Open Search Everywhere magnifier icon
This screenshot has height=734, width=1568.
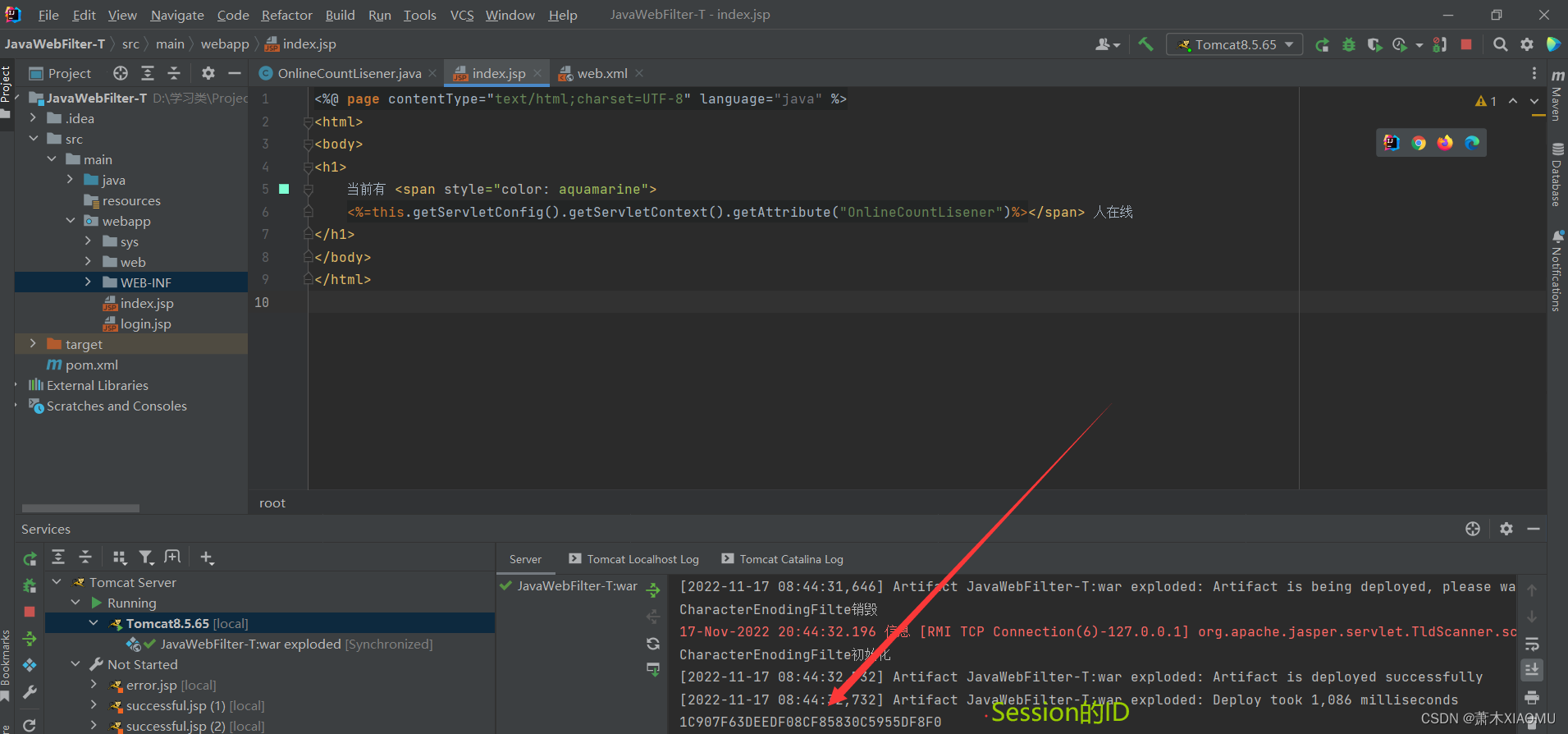tap(1500, 44)
